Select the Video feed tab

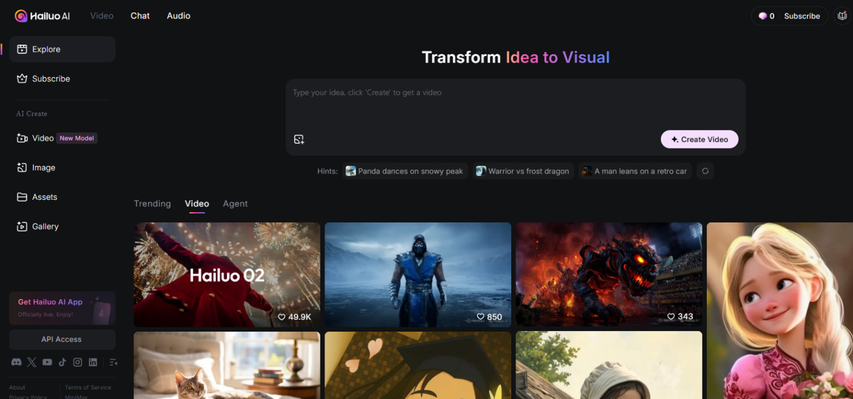point(197,204)
